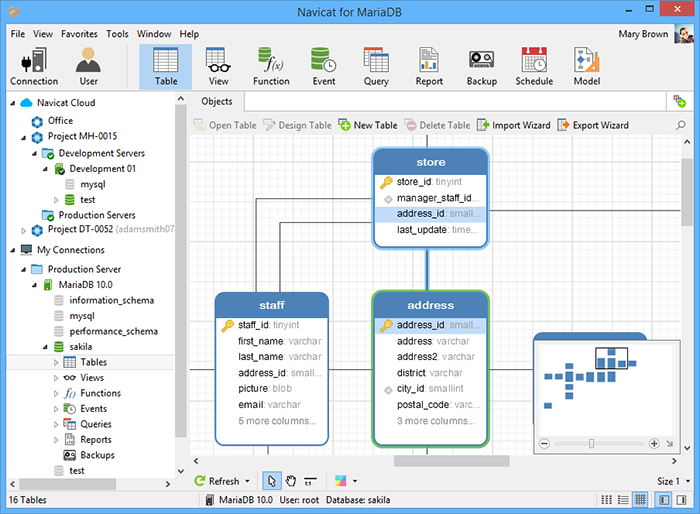Screen dimensions: 700x514
Task: Select the staff table header
Action: [271, 305]
